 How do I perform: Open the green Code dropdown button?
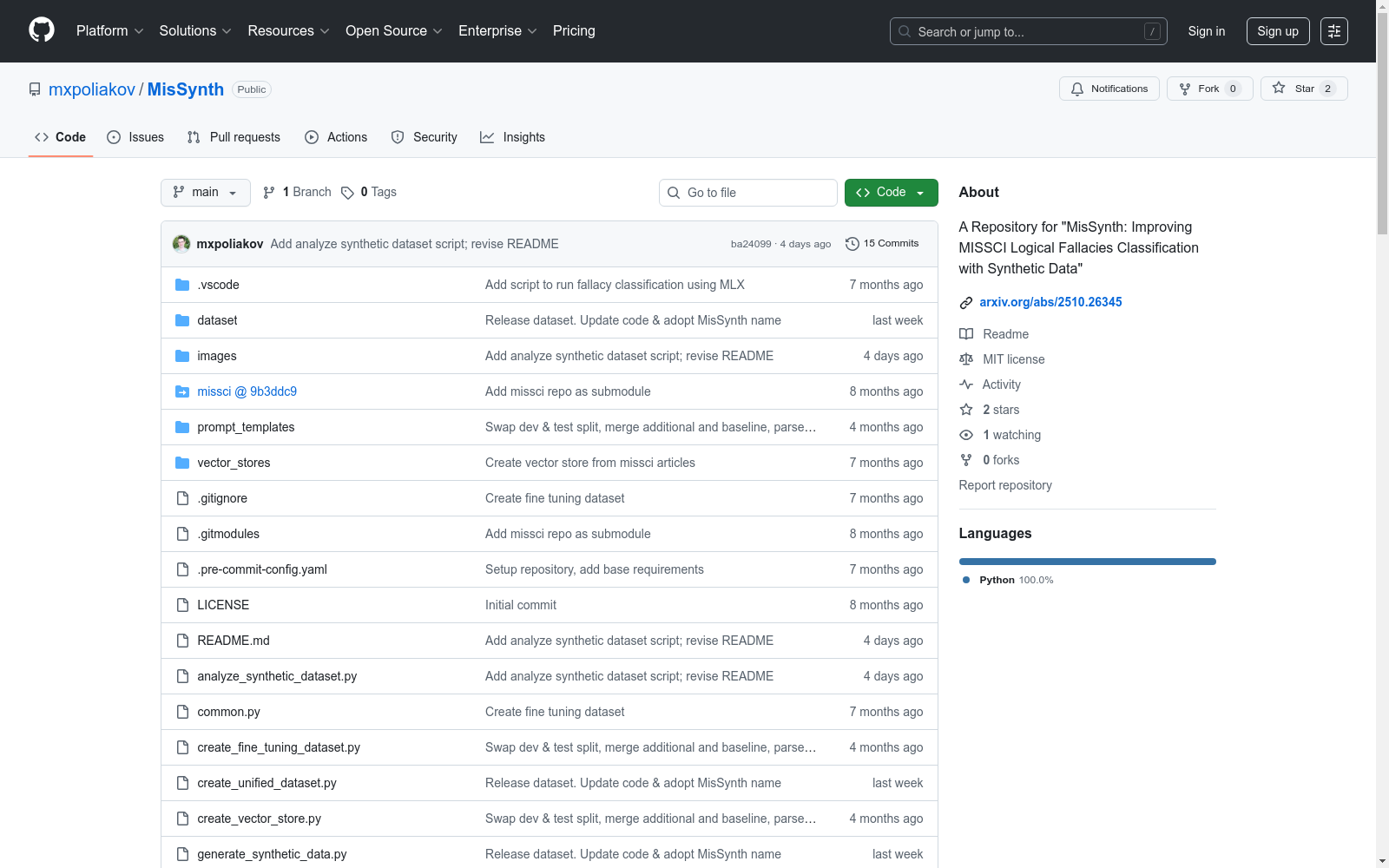(892, 193)
